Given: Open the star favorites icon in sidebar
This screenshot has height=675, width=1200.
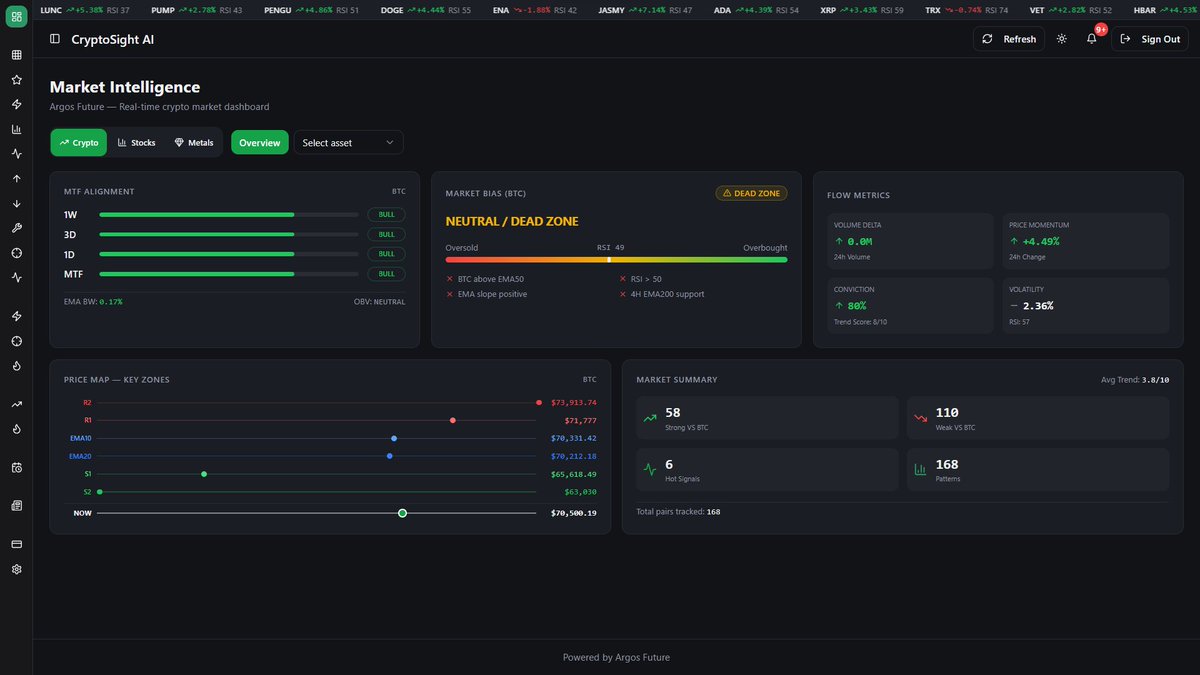Looking at the screenshot, I should (x=16, y=80).
